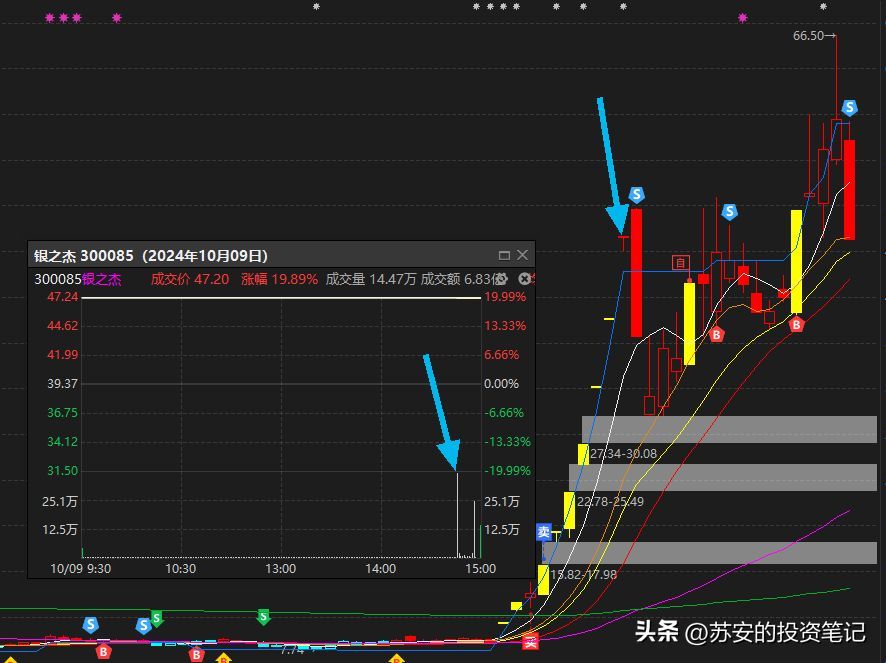Select the gray 15.82-17.98 gap zone
Viewport: 886px width, 663px height.
[710, 553]
